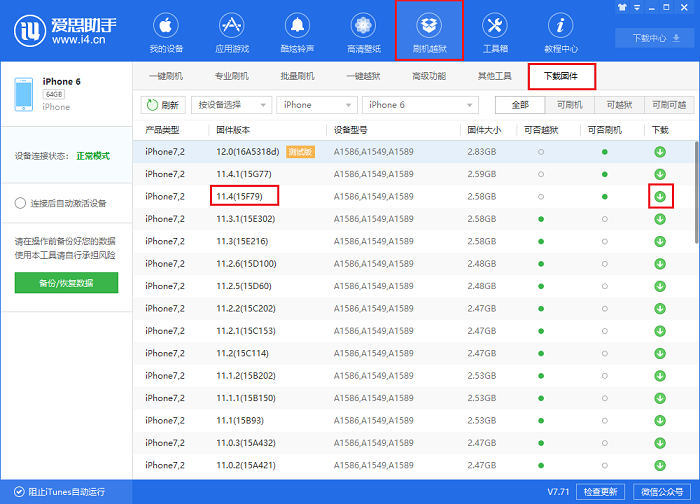Download firmware 11.2.1(15C153)
Screen dimensions: 700x504
click(660, 331)
